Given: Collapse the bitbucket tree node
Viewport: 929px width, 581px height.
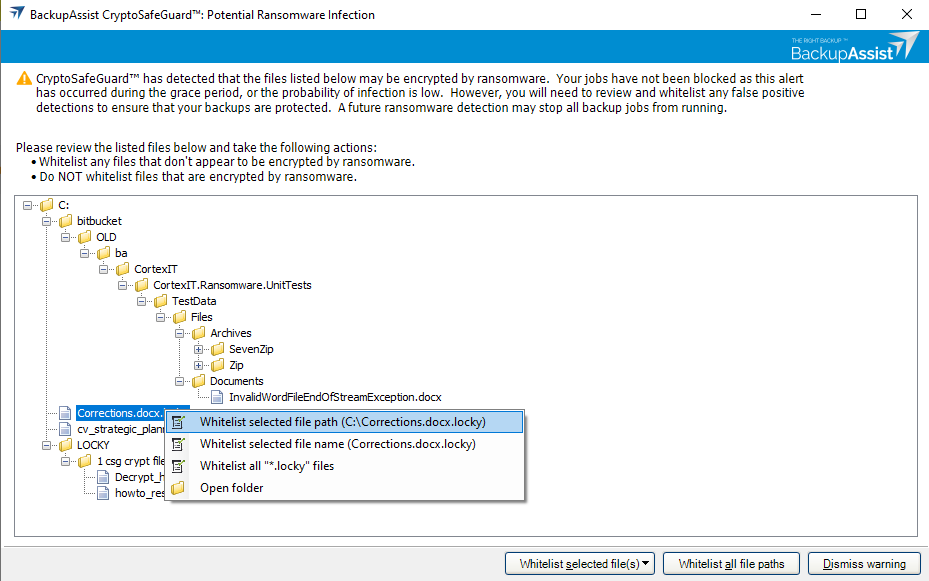Looking at the screenshot, I should coord(46,222).
